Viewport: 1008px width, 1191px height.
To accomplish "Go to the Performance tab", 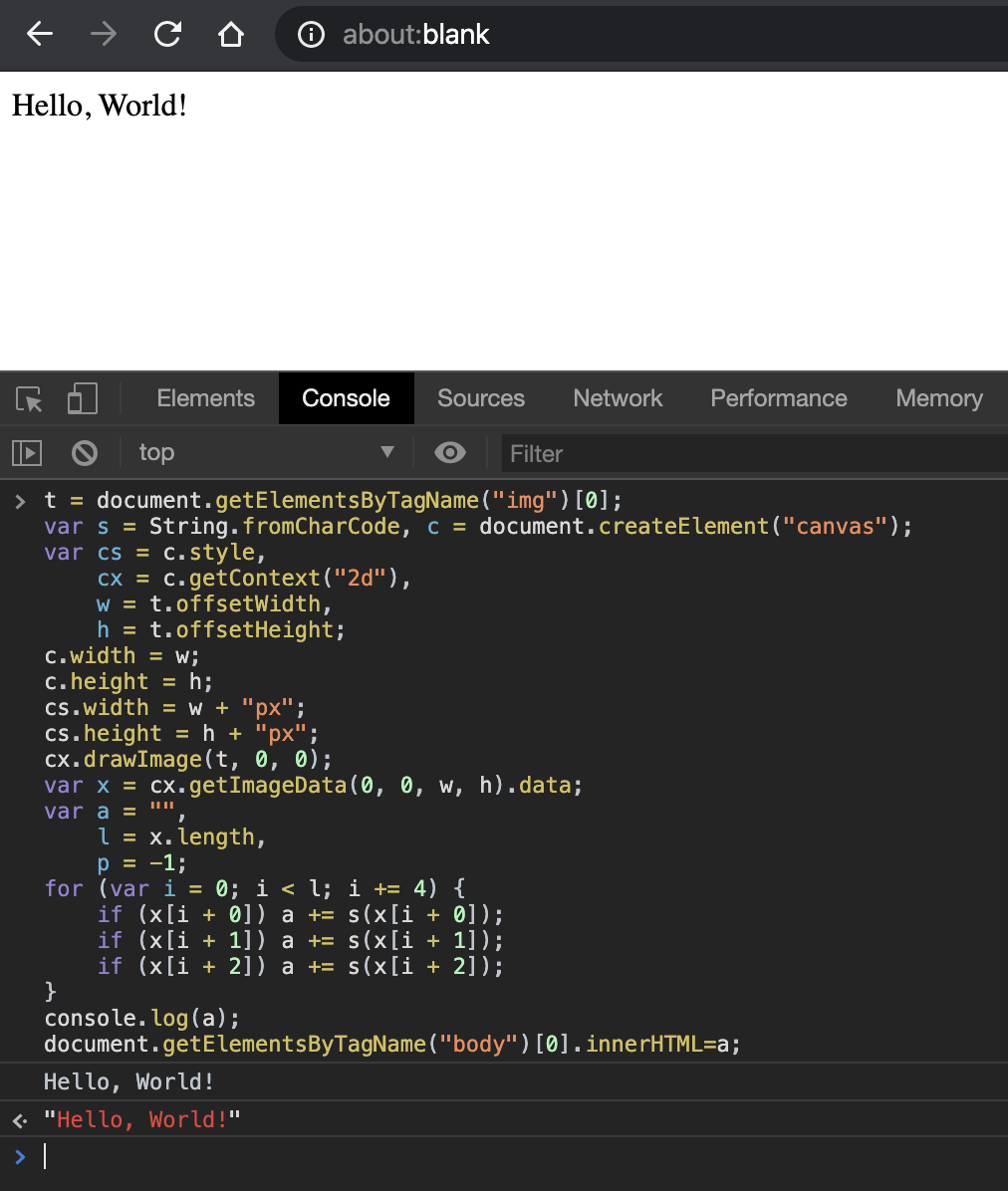I will (779, 398).
